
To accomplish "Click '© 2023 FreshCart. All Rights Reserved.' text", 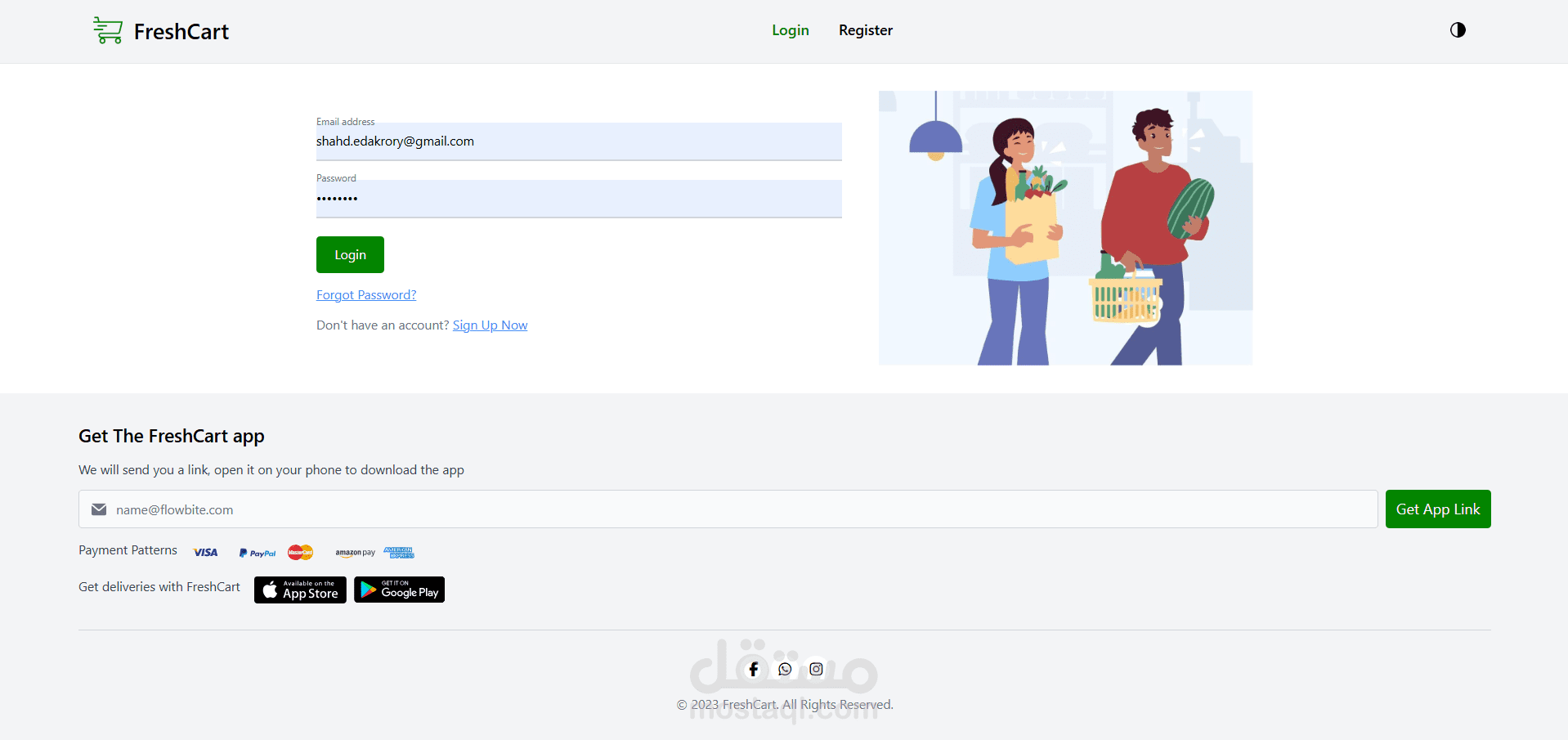I will coord(785,705).
